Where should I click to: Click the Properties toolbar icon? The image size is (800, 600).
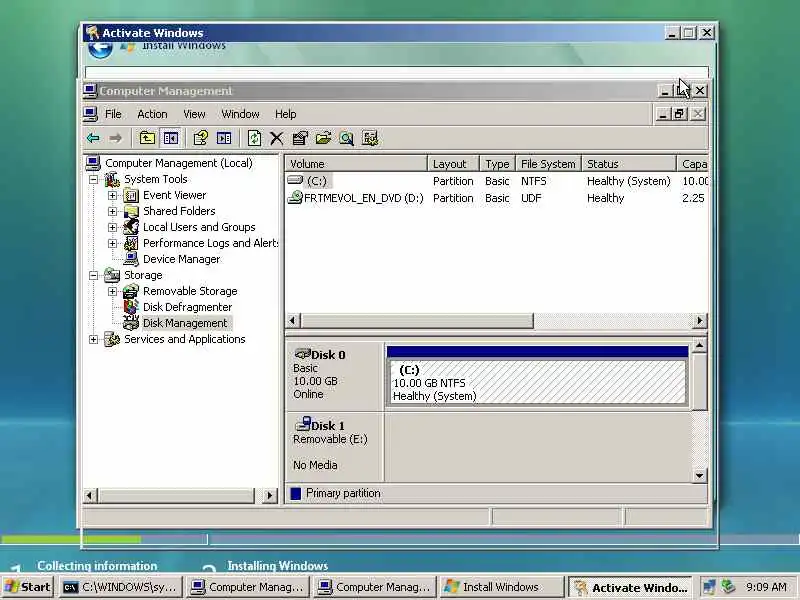pyautogui.click(x=300, y=138)
